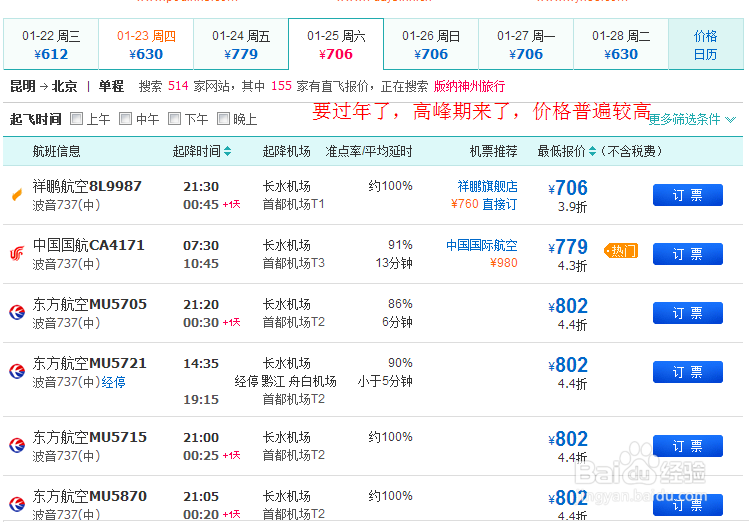The width and height of the screenshot is (749, 522).
Task: Click 订票 for flight MU5721
Action: 687,372
